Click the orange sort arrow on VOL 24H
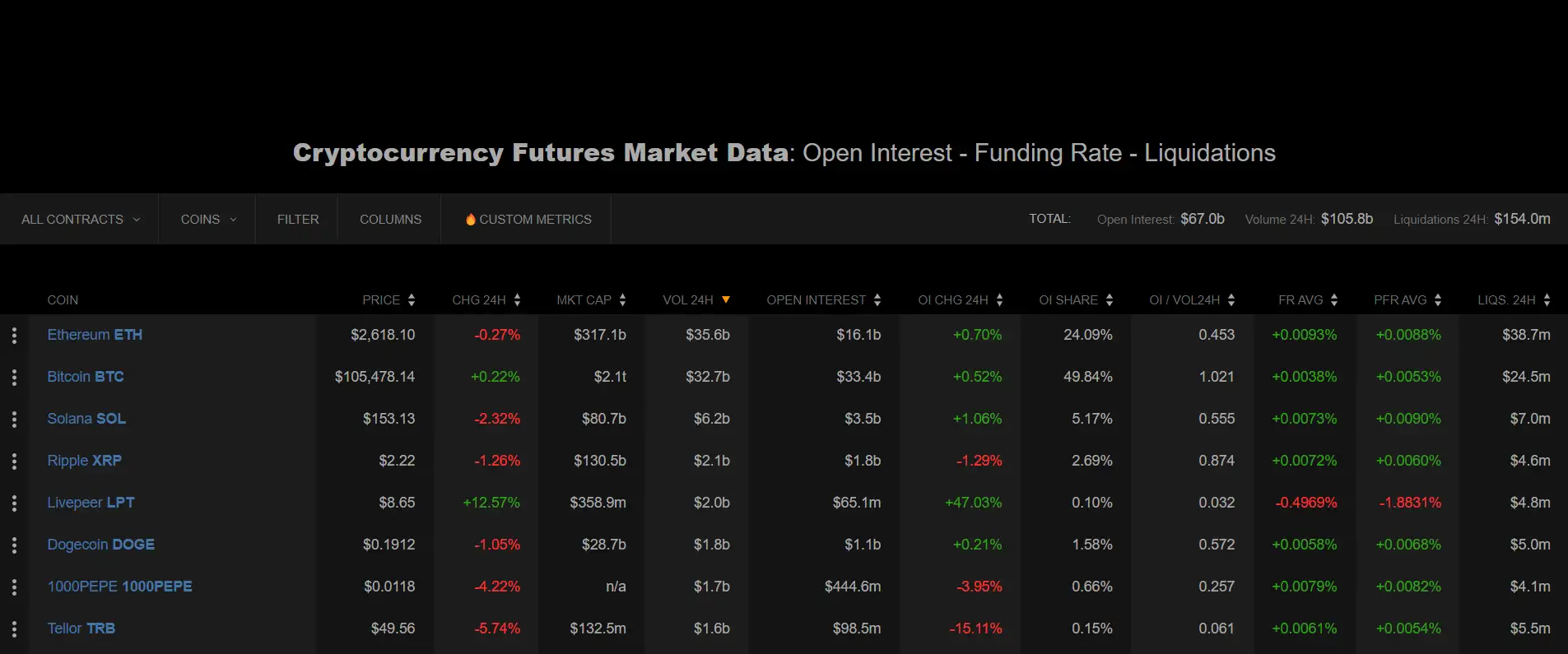The height and width of the screenshot is (654, 1568). coord(726,299)
